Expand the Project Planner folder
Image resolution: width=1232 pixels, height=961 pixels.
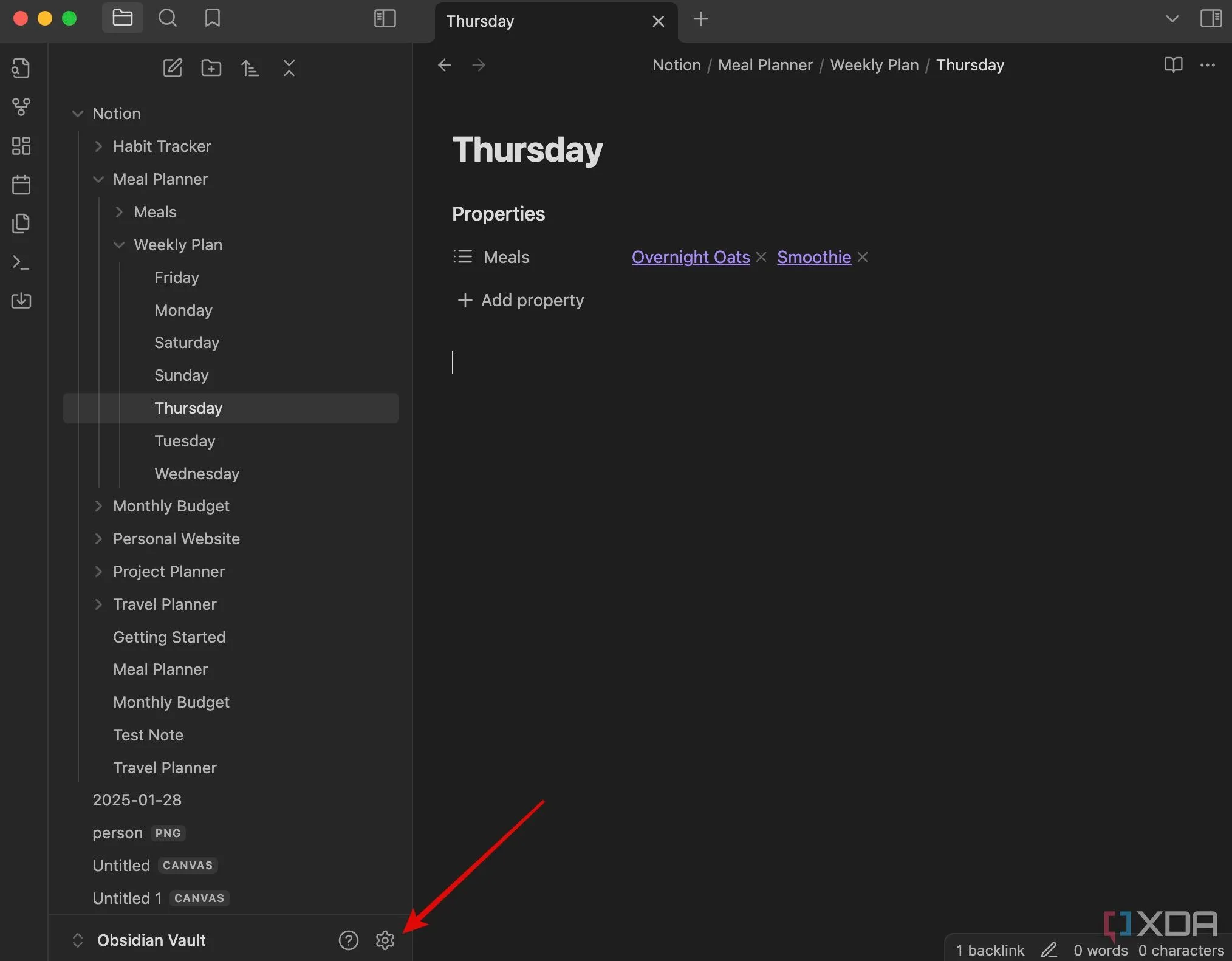coord(98,572)
